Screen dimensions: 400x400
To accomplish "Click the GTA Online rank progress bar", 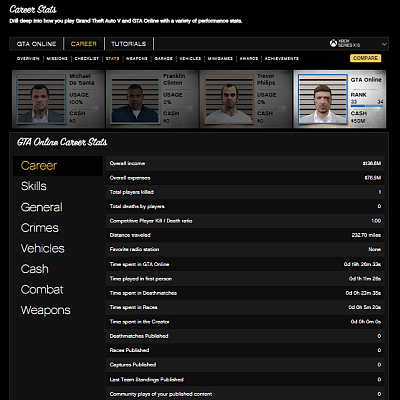I will 367,106.
